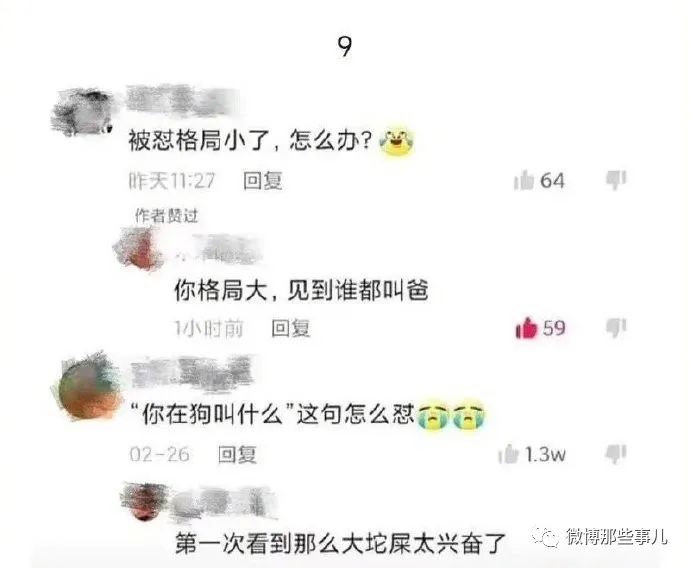Open the username above 你在狗叫什么 comment
Viewport: 690px width, 568px height.
pos(192,373)
